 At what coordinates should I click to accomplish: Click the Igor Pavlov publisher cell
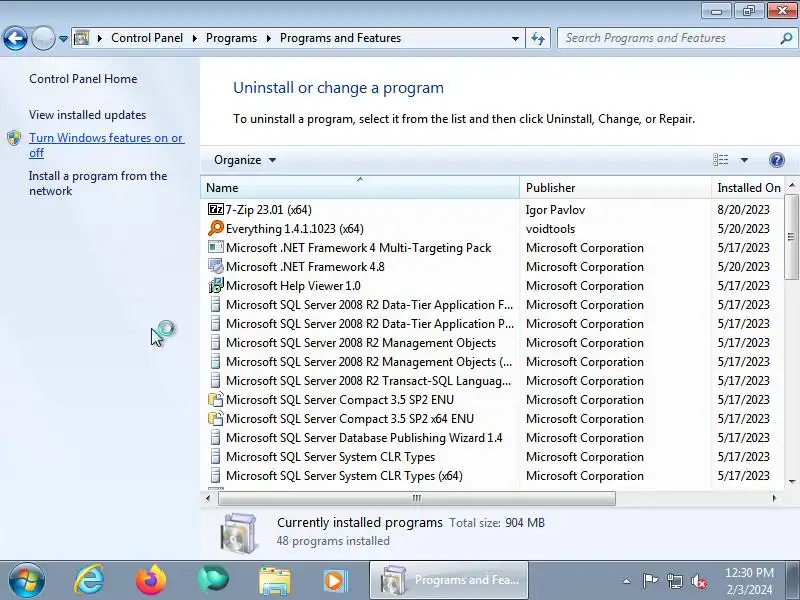coord(555,210)
